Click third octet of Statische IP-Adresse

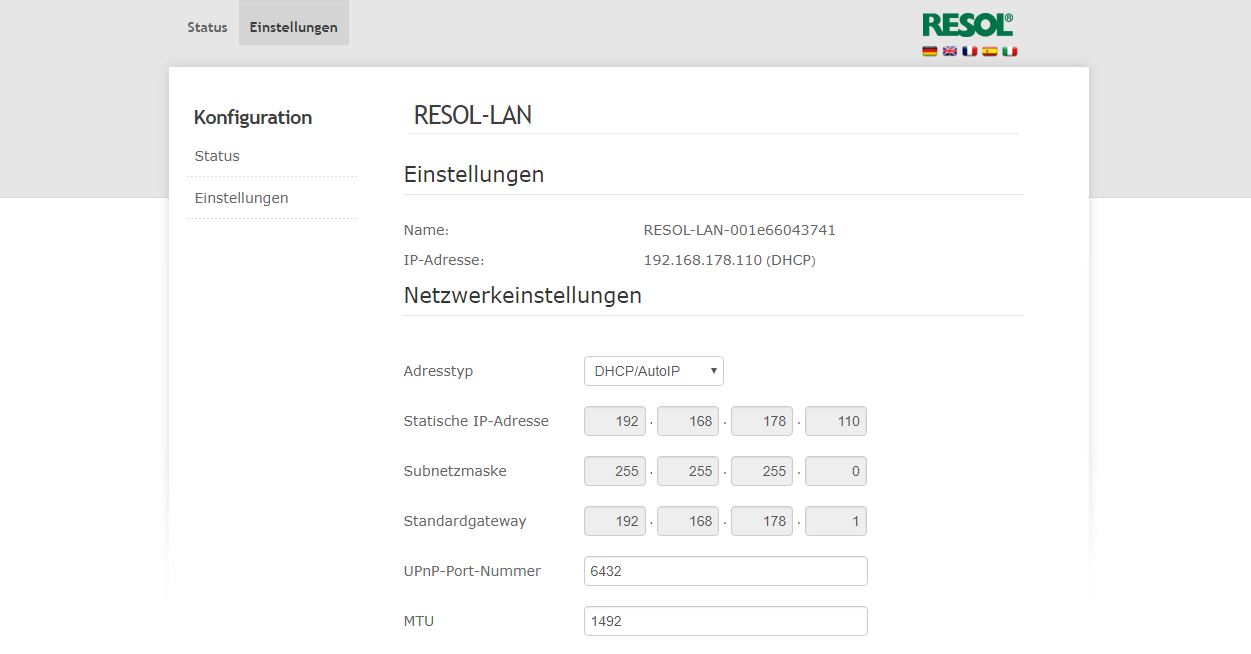(x=762, y=421)
